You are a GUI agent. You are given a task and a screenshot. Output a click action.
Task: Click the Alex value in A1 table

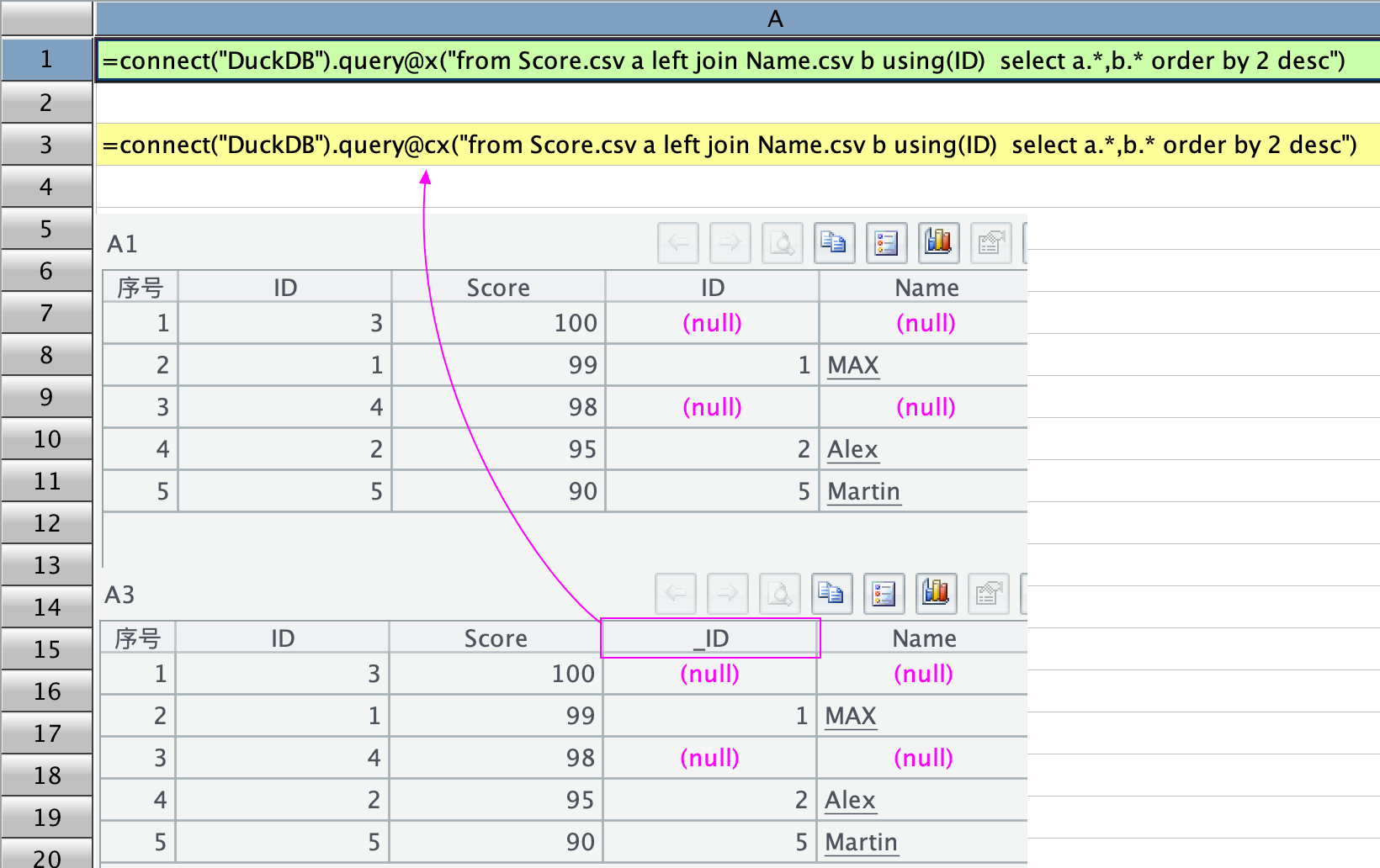click(852, 449)
